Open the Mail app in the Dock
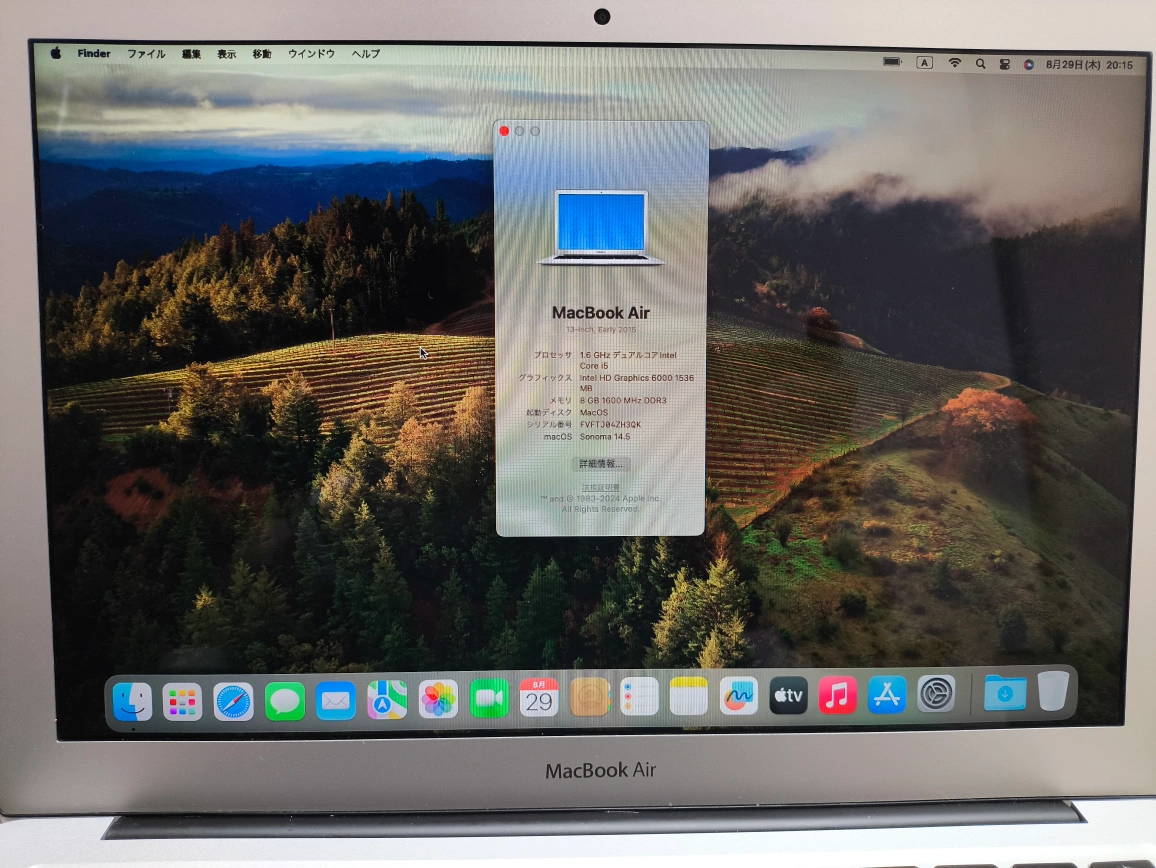1156x868 pixels. tap(335, 700)
